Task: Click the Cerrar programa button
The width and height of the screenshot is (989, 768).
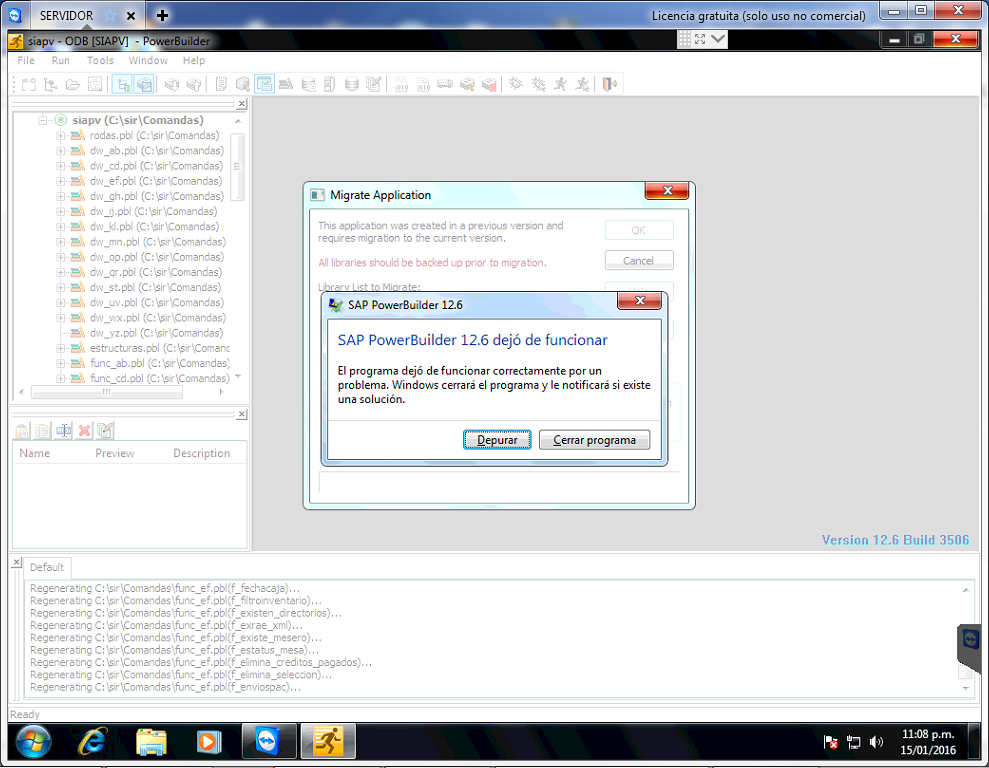Action: coord(594,440)
